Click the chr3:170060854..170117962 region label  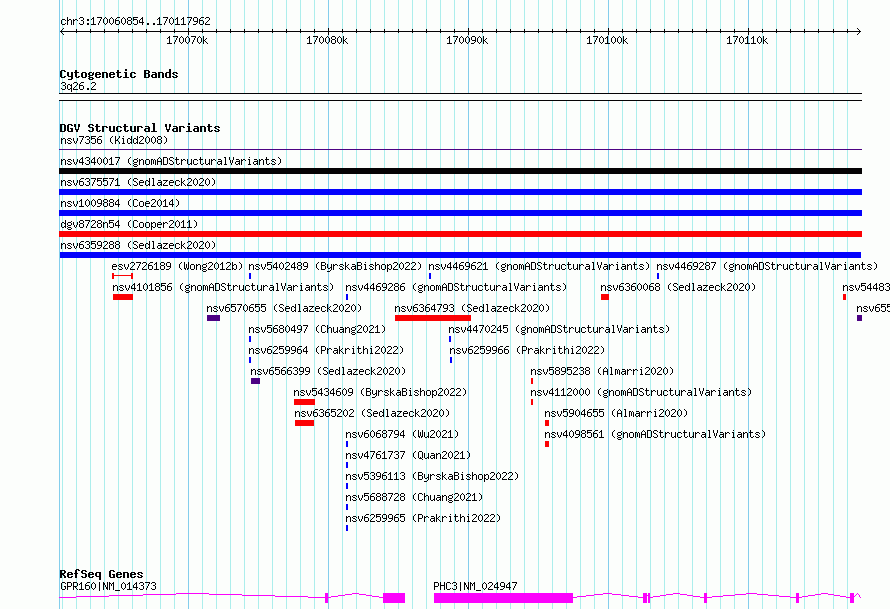pyautogui.click(x=135, y=21)
